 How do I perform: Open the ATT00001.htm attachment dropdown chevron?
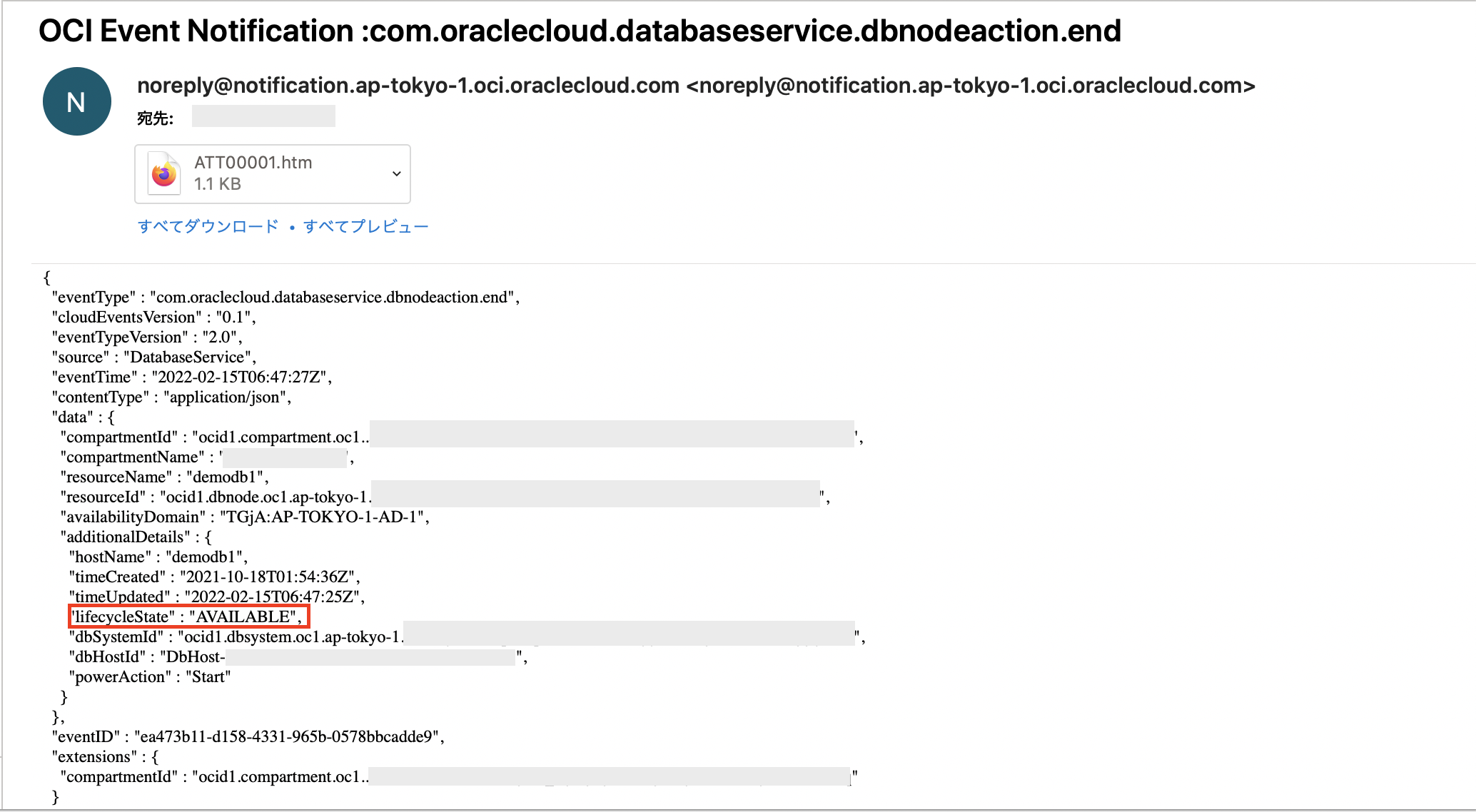click(x=396, y=173)
